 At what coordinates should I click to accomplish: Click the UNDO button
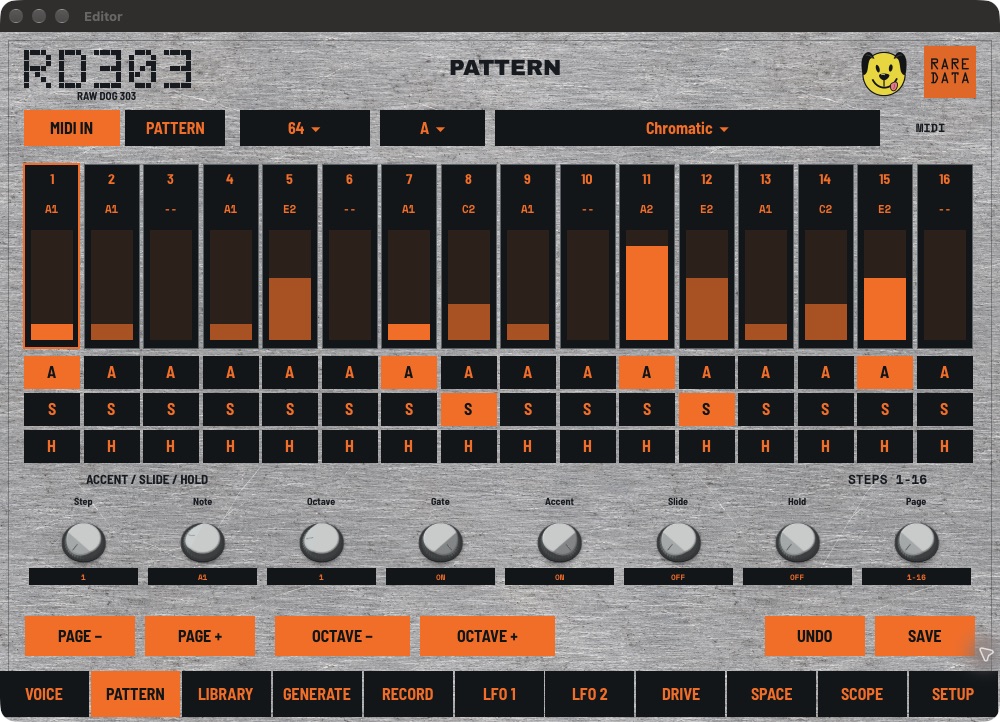click(814, 636)
